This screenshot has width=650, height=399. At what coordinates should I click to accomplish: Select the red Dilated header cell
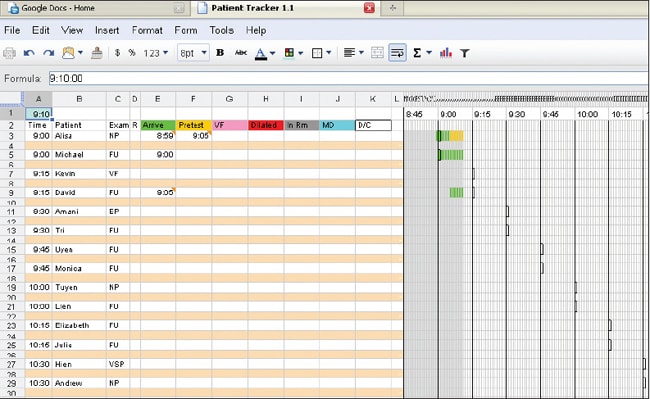click(266, 125)
